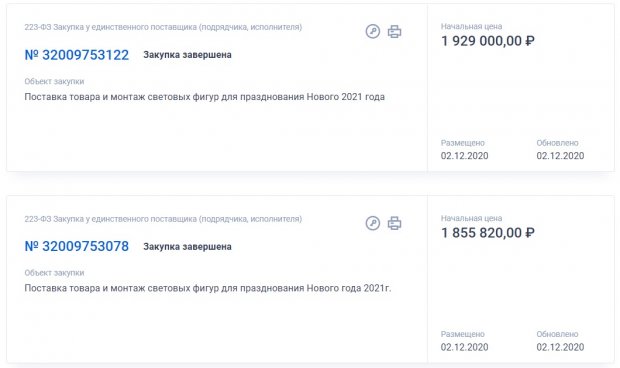620x368 pixels.
Task: Click the electronic signature icon for purchase 32009753122
Action: point(372,31)
